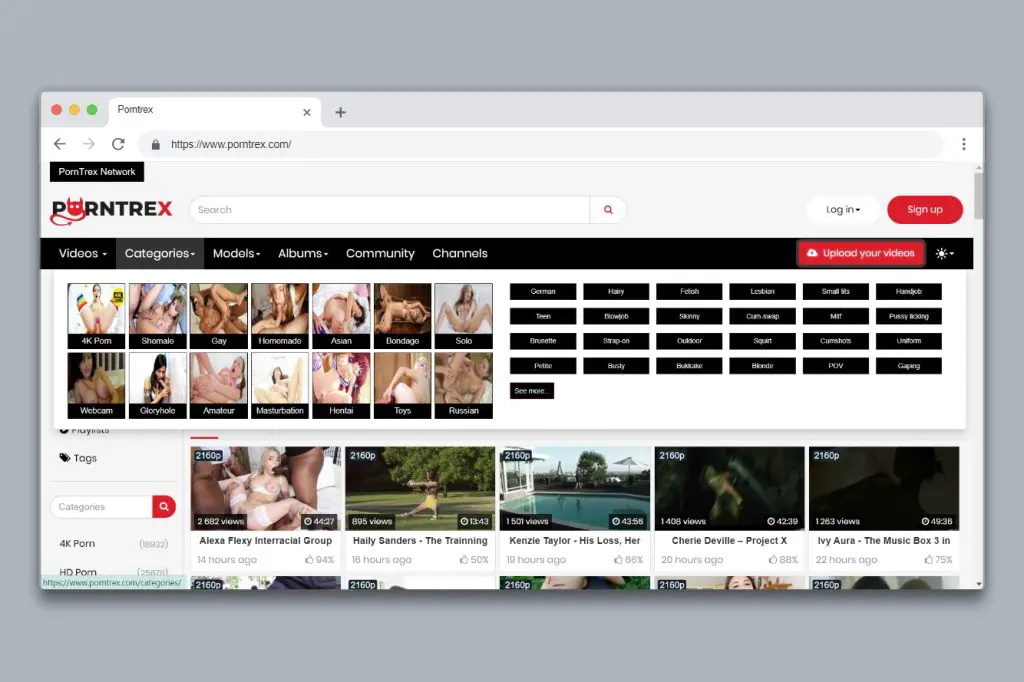The width and height of the screenshot is (1024, 682).
Task: Click inside the Categories filter input field
Action: pos(100,507)
